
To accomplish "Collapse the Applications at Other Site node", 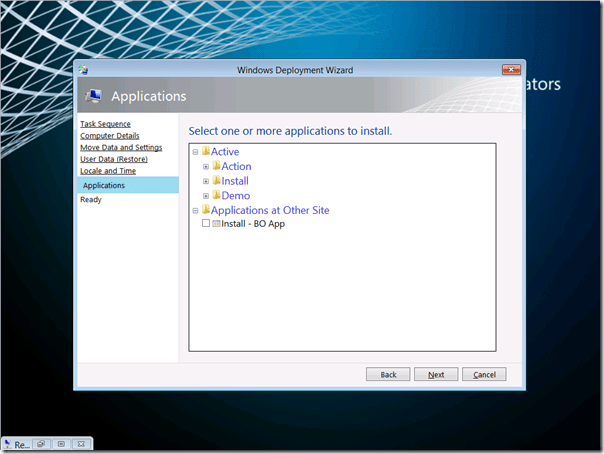I will pos(196,211).
